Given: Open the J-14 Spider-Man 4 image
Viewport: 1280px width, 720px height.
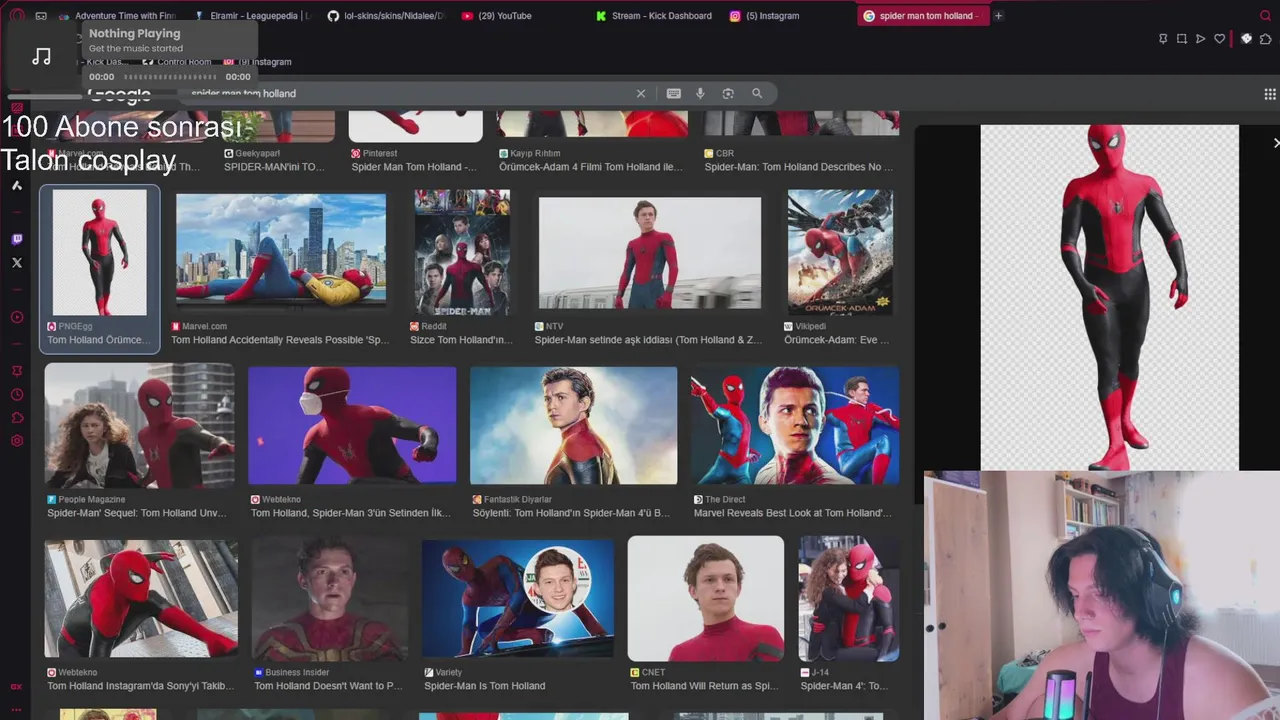Looking at the screenshot, I should [848, 598].
